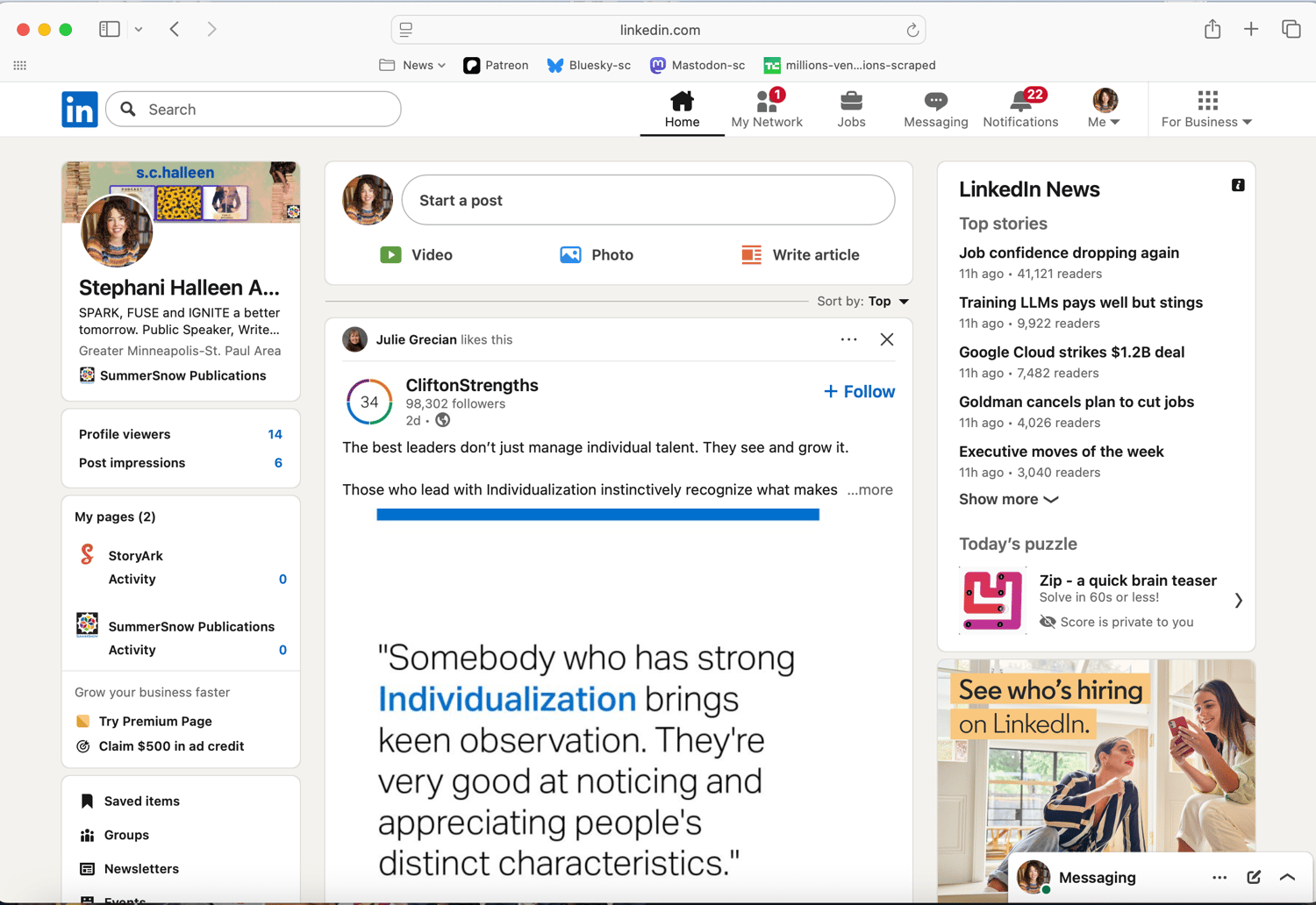1316x905 pixels.
Task: Open the Mastodon-sc bookmark
Action: click(697, 65)
